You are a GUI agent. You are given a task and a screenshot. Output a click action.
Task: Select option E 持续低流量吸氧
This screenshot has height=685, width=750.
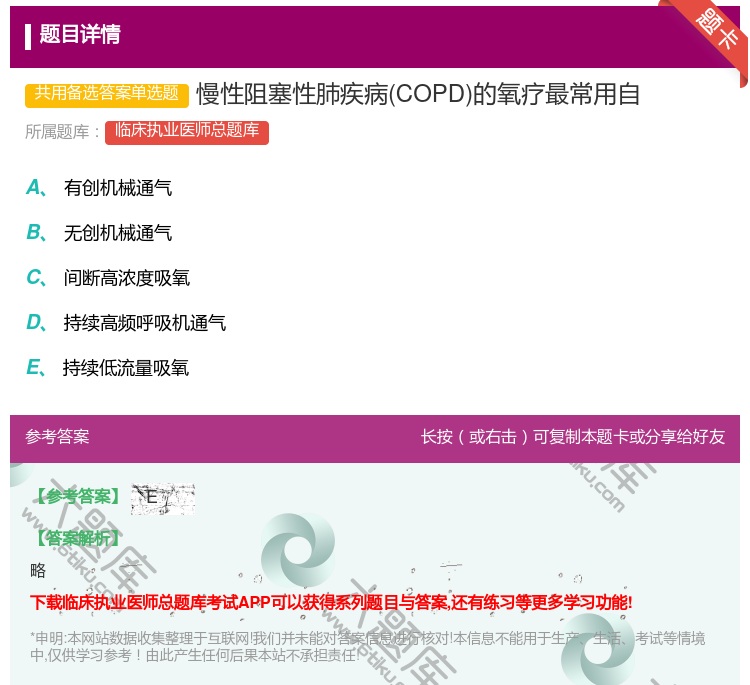click(x=108, y=368)
